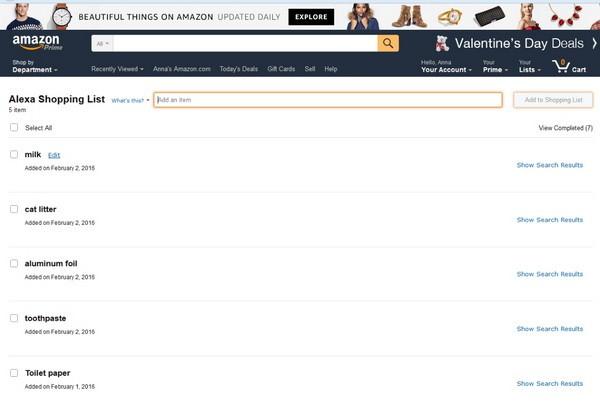This screenshot has height=408, width=600.
Task: Show Search Results for toothpaste
Action: tap(550, 329)
